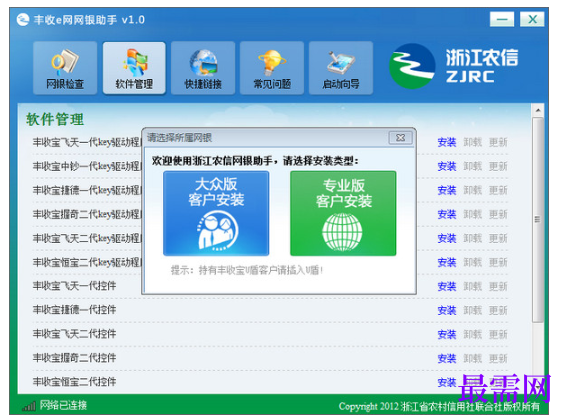Minimize the 丰收e网网银助手 window
This screenshot has width=570, height=420.
(x=502, y=19)
